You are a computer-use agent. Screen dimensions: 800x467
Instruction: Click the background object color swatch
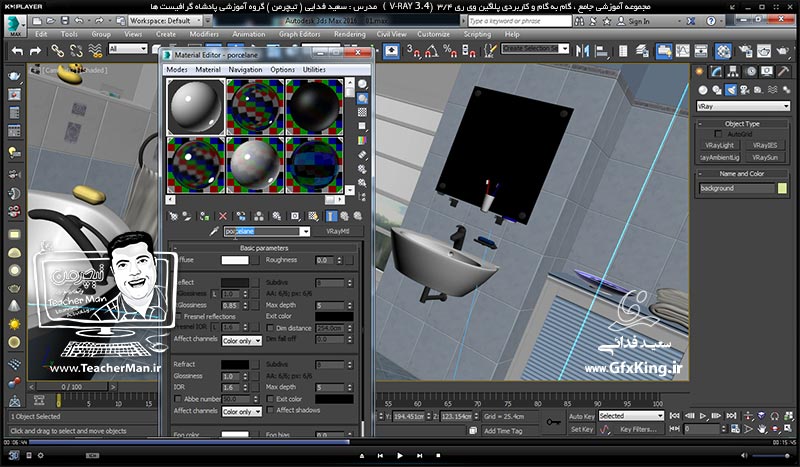pyautogui.click(x=782, y=188)
